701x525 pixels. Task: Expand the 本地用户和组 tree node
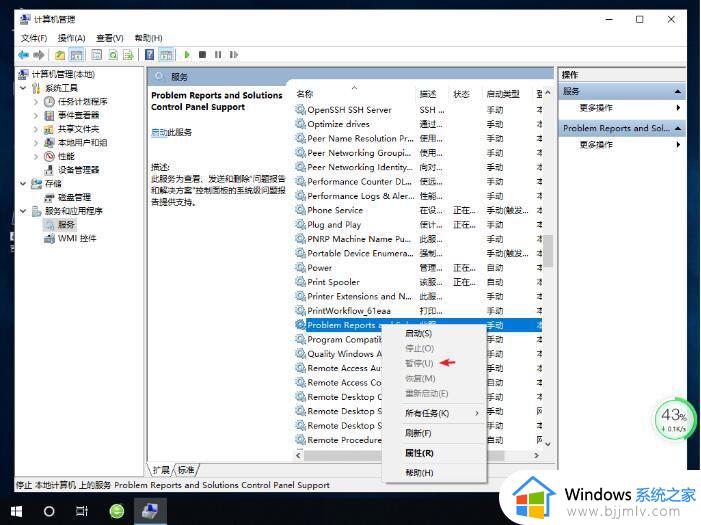(x=36, y=143)
